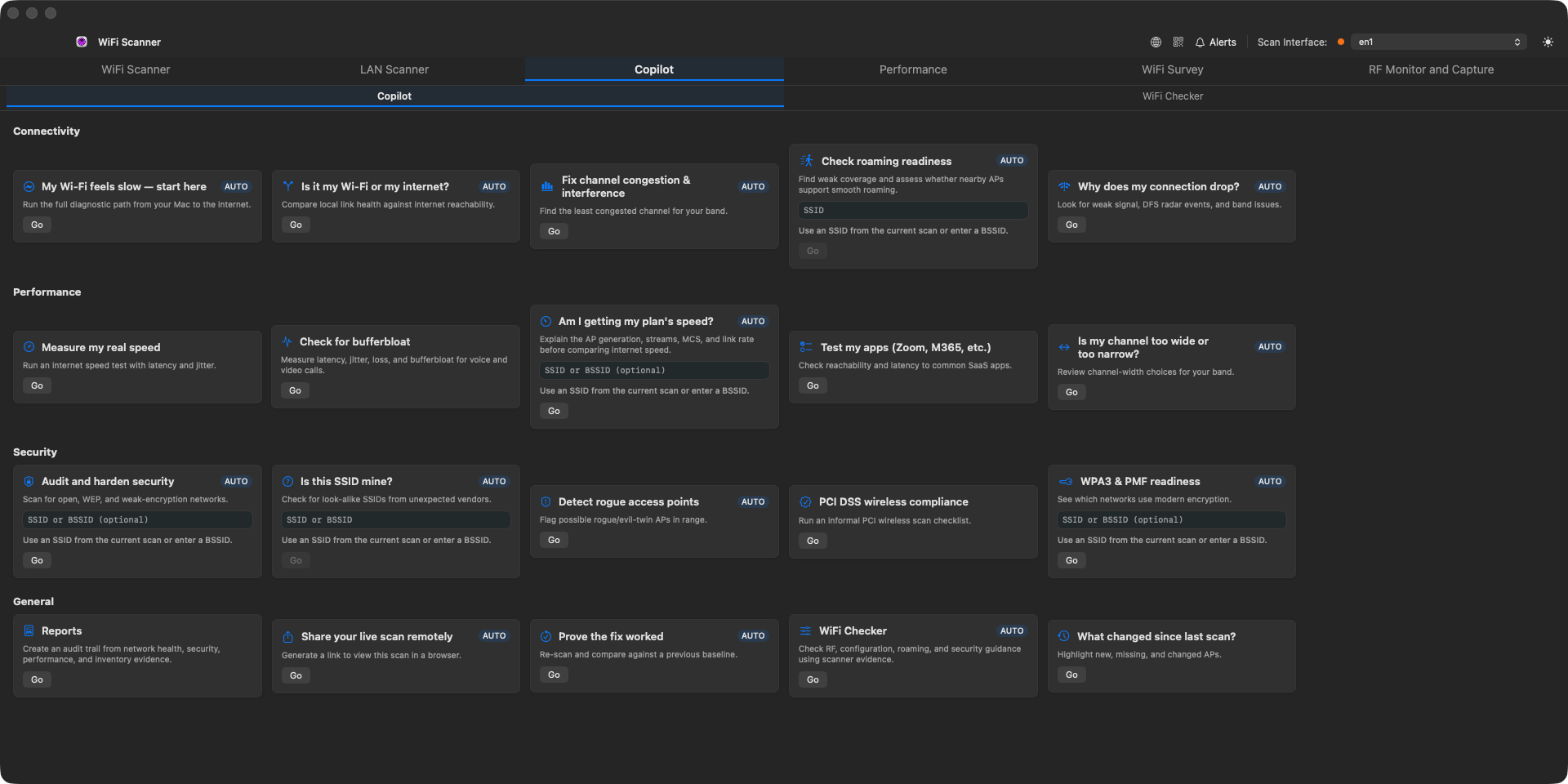The height and width of the screenshot is (784, 1568).
Task: Select the Copilot sub-tab
Action: pyautogui.click(x=394, y=96)
